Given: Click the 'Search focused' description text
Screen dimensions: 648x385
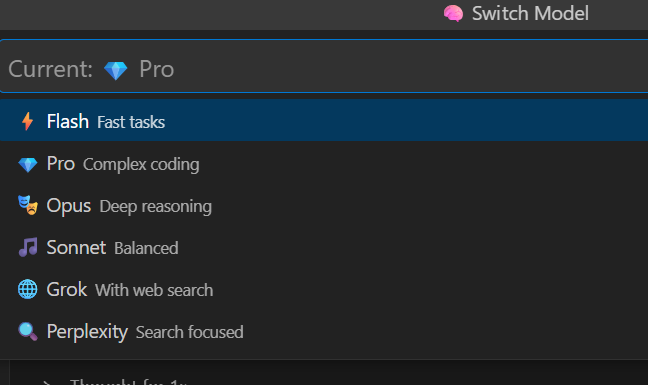Looking at the screenshot, I should (190, 333).
